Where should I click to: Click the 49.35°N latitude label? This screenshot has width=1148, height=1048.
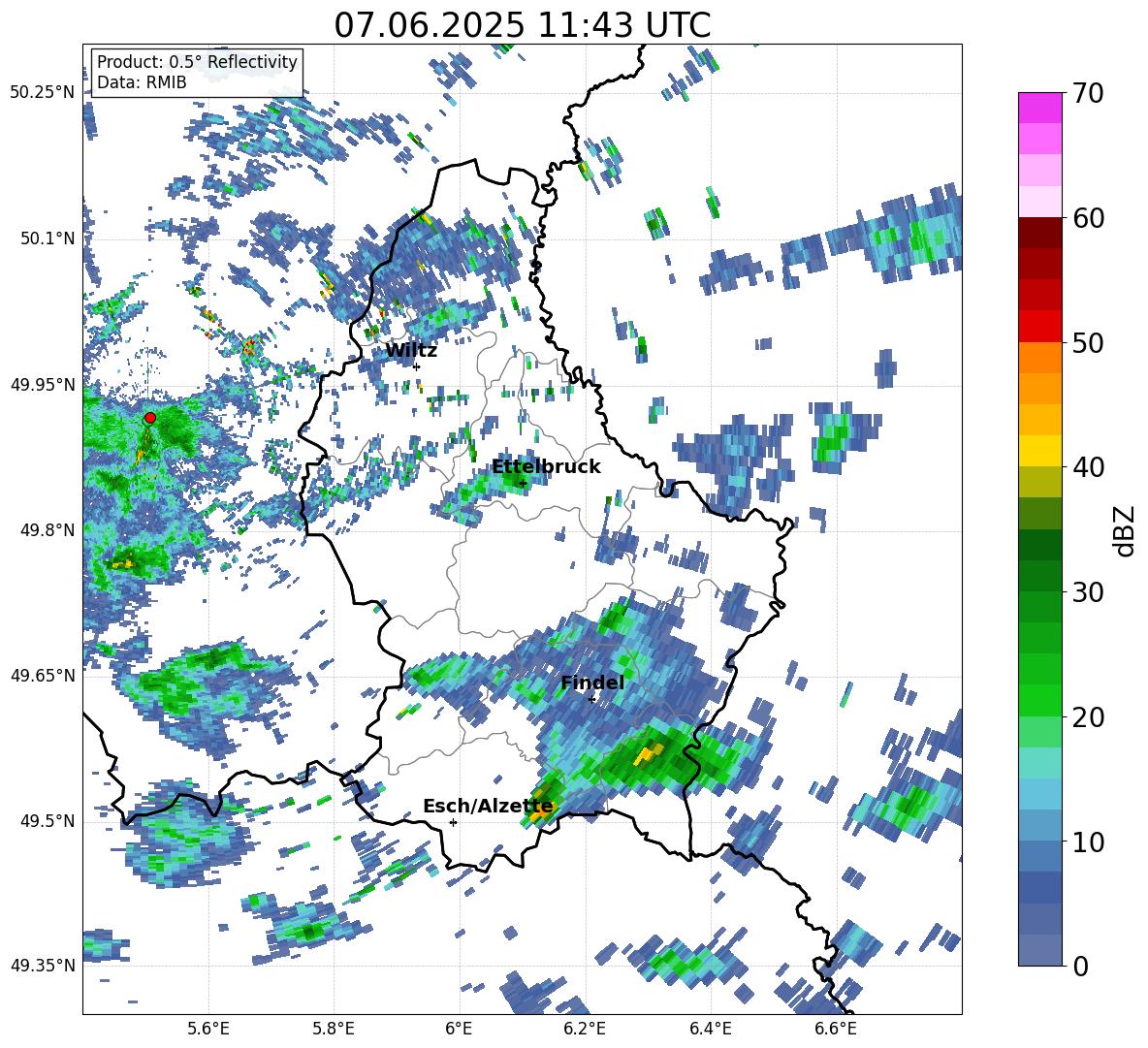click(x=43, y=966)
